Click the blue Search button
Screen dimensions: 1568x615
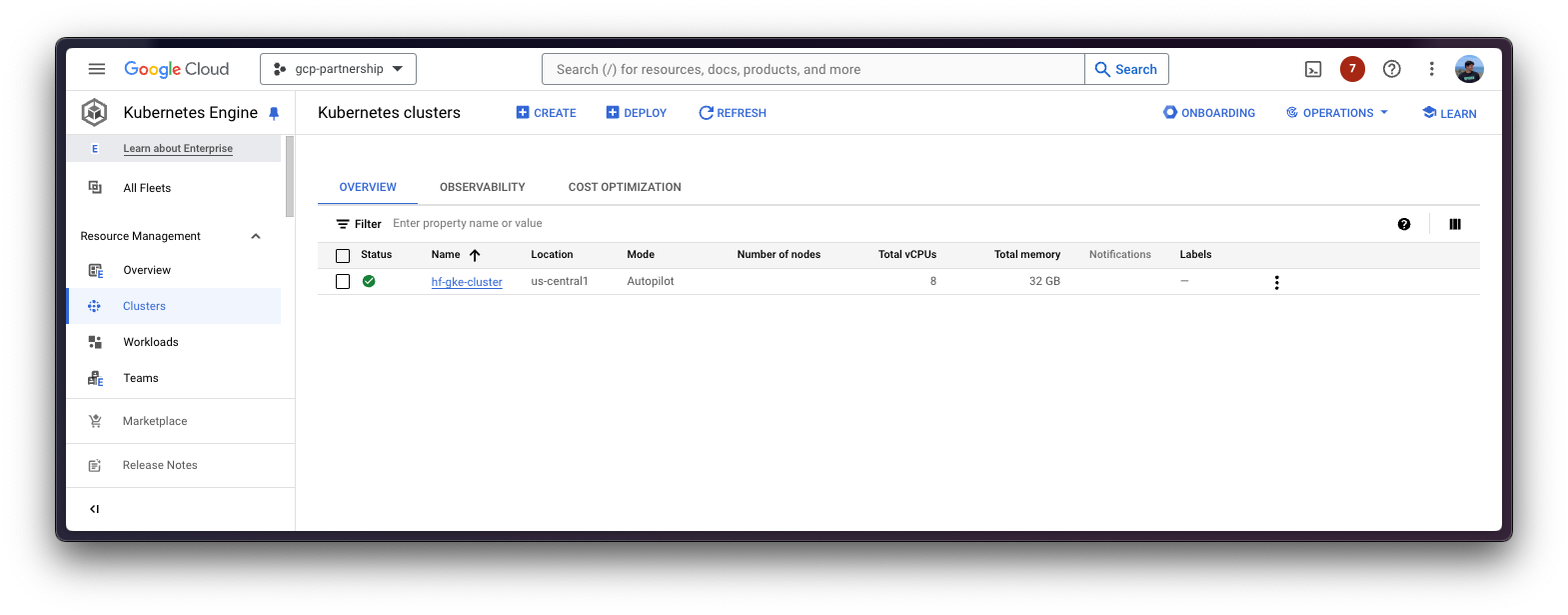(x=1126, y=69)
